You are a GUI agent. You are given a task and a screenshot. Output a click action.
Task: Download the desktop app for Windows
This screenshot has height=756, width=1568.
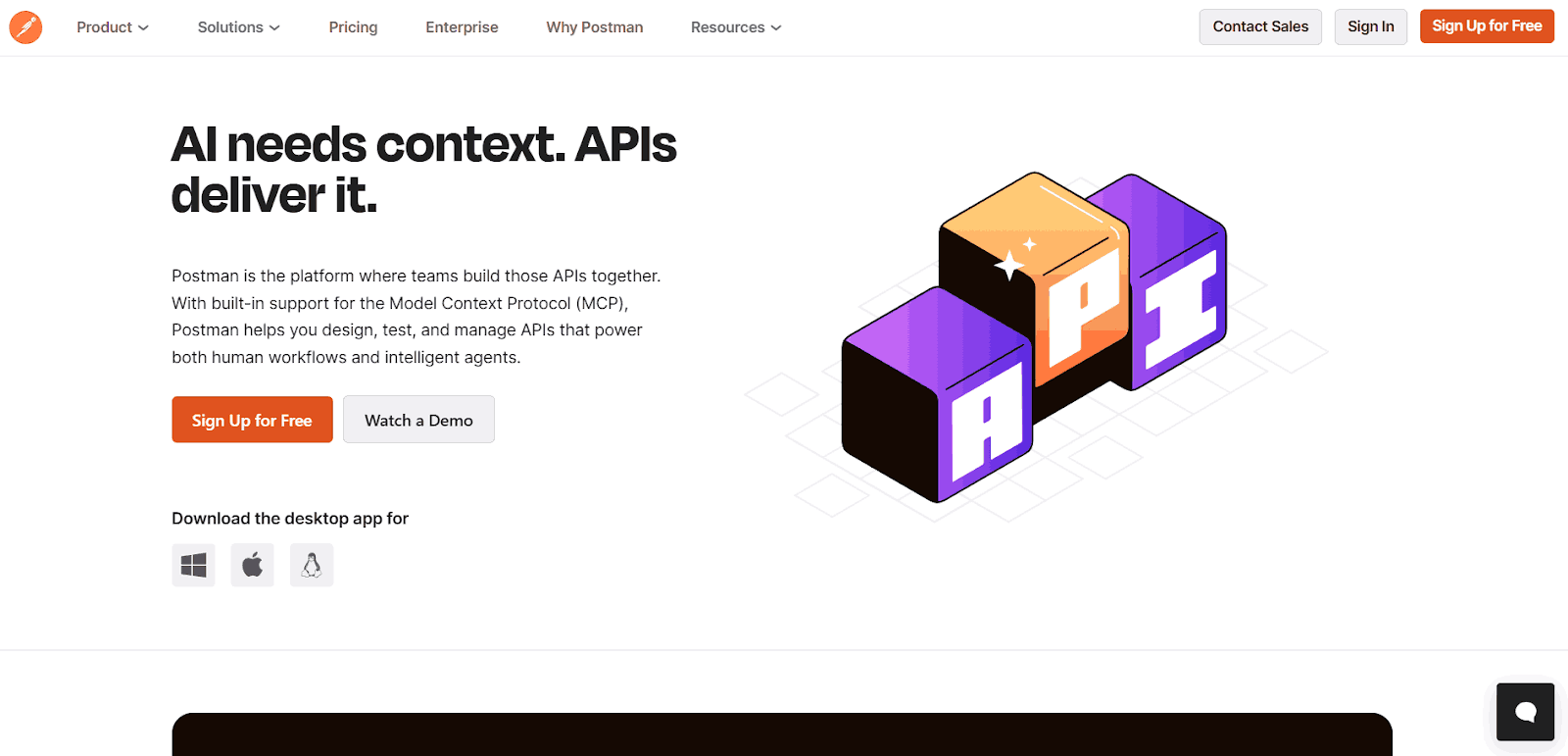click(x=193, y=565)
